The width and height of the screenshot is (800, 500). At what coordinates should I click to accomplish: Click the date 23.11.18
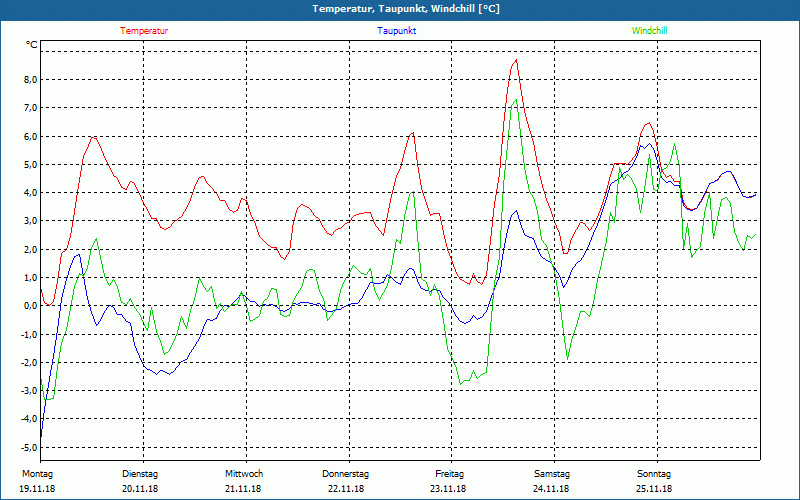click(448, 489)
